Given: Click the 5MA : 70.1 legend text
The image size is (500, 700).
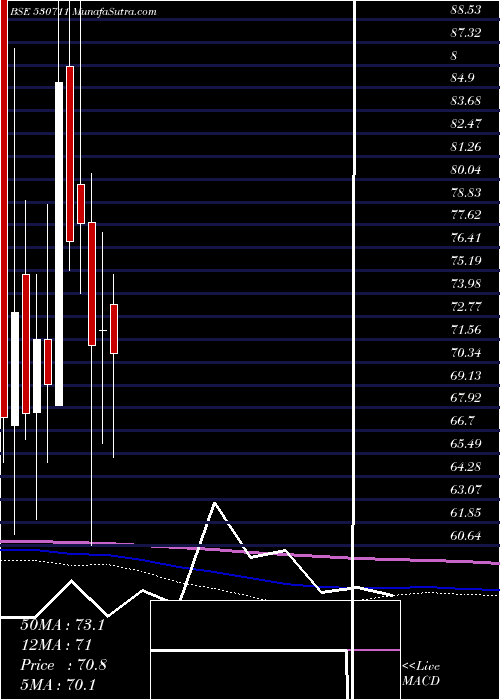Looking at the screenshot, I should click(58, 684).
